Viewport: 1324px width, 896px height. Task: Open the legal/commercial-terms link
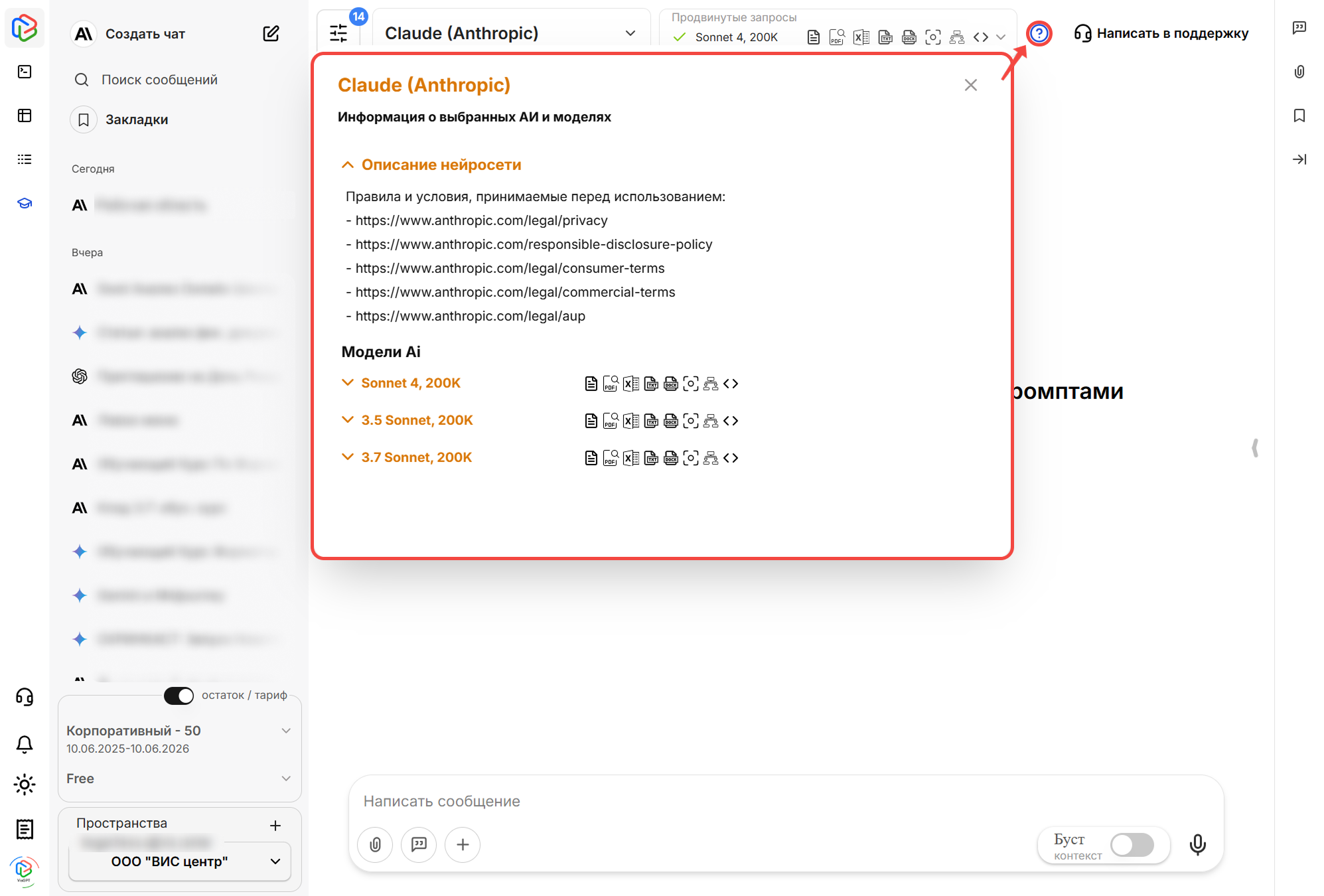pyautogui.click(x=515, y=292)
